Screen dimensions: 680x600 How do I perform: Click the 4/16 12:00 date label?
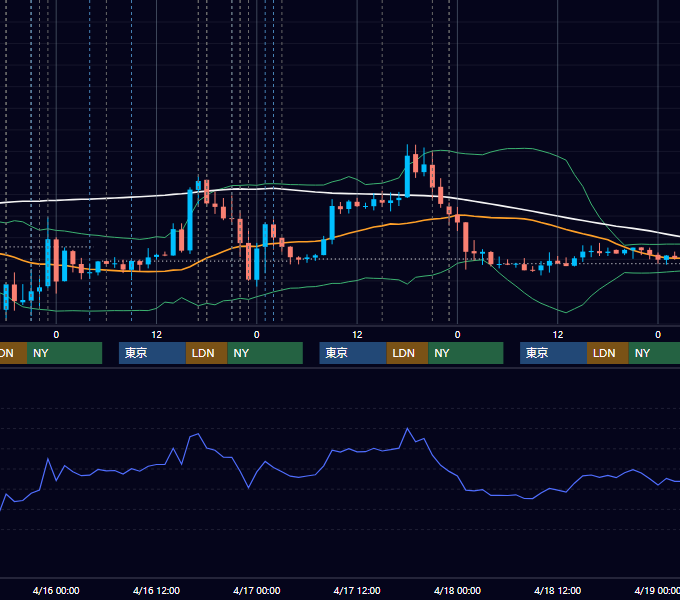[x=156, y=590]
